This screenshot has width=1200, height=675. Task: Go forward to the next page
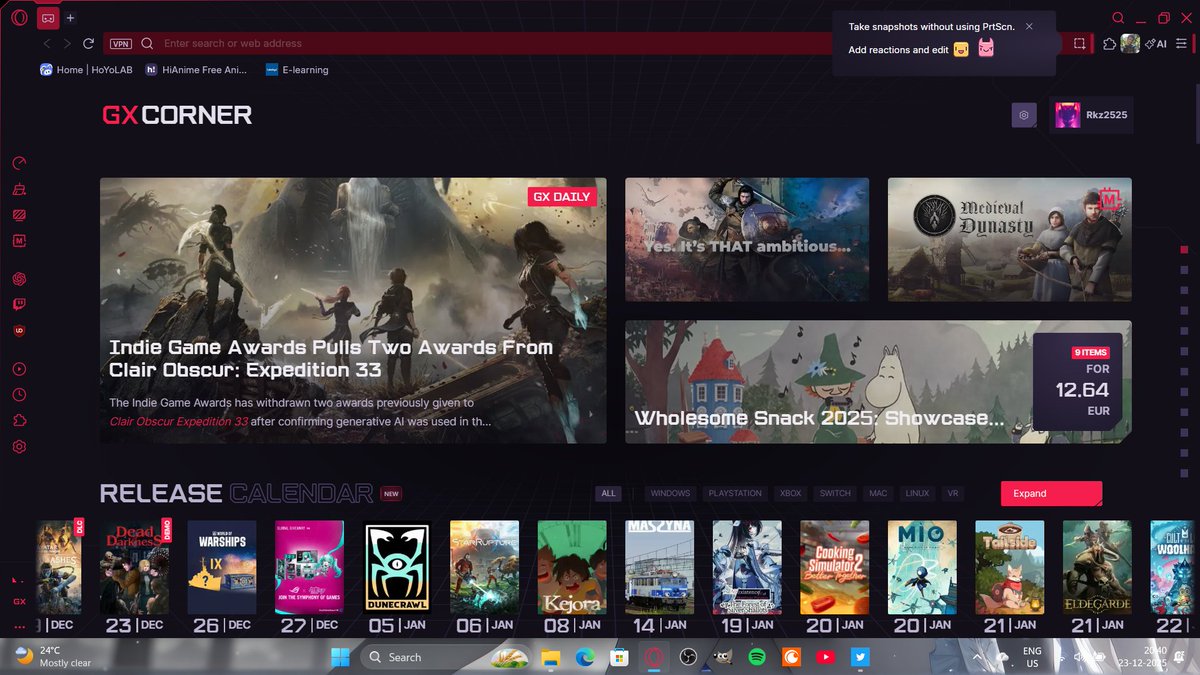(67, 44)
